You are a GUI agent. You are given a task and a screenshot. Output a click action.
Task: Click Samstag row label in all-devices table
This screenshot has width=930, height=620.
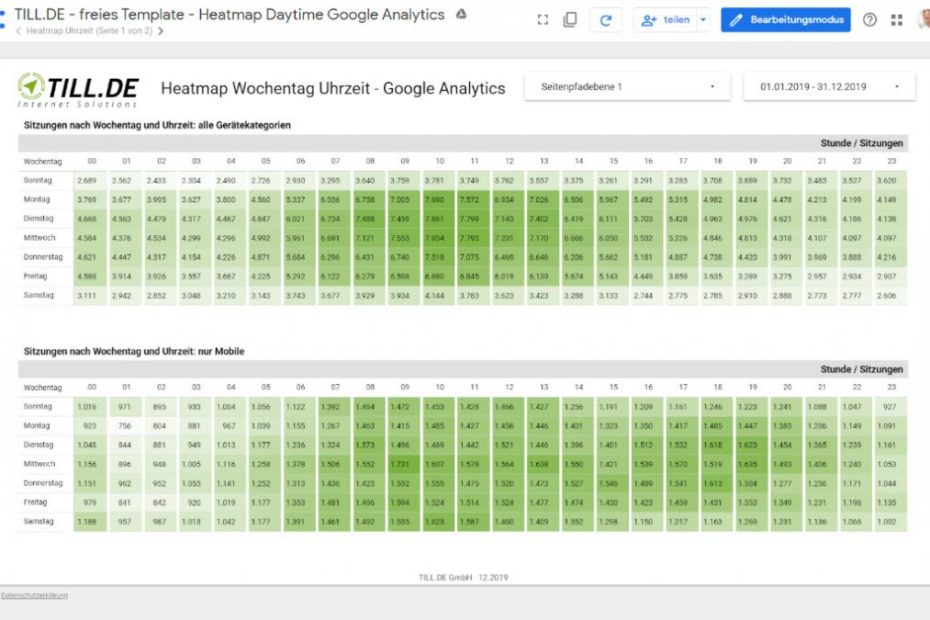[39, 295]
